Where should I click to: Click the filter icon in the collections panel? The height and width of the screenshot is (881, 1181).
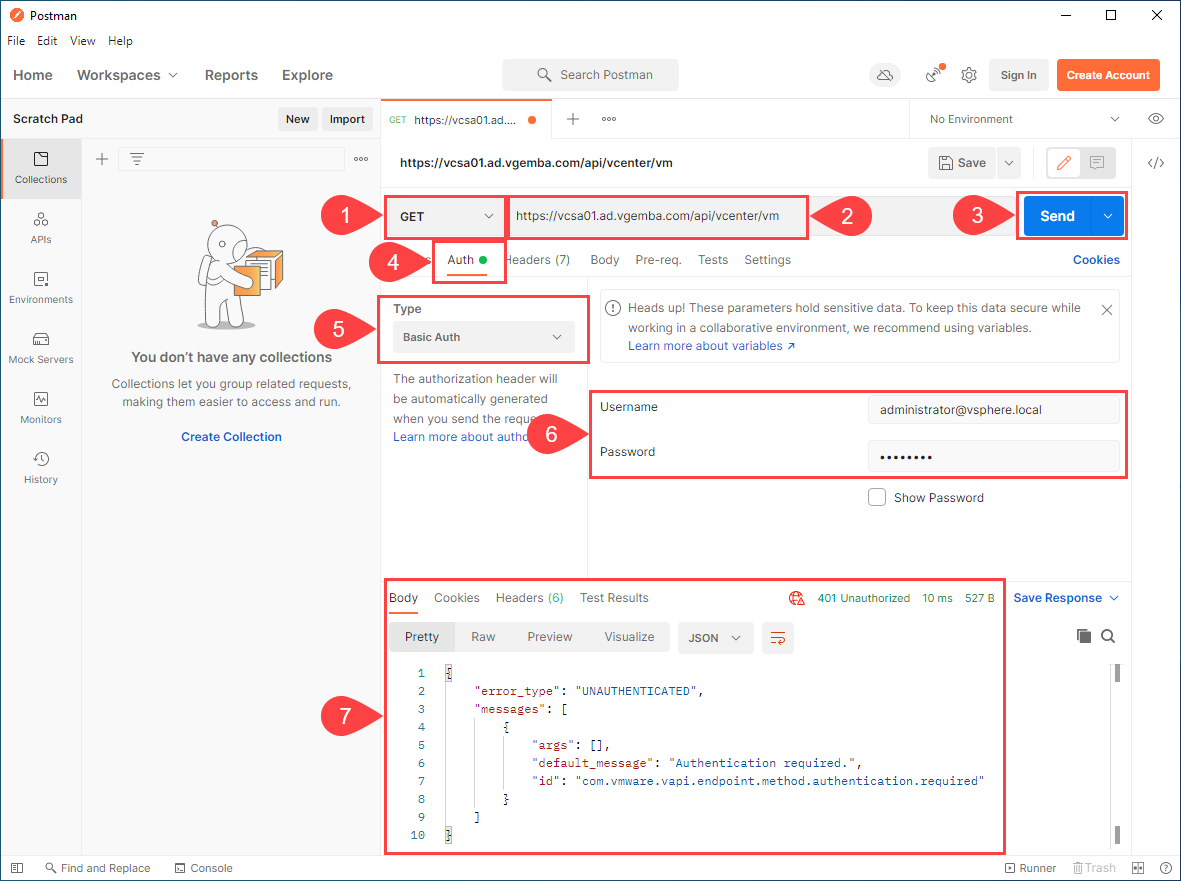(x=136, y=159)
